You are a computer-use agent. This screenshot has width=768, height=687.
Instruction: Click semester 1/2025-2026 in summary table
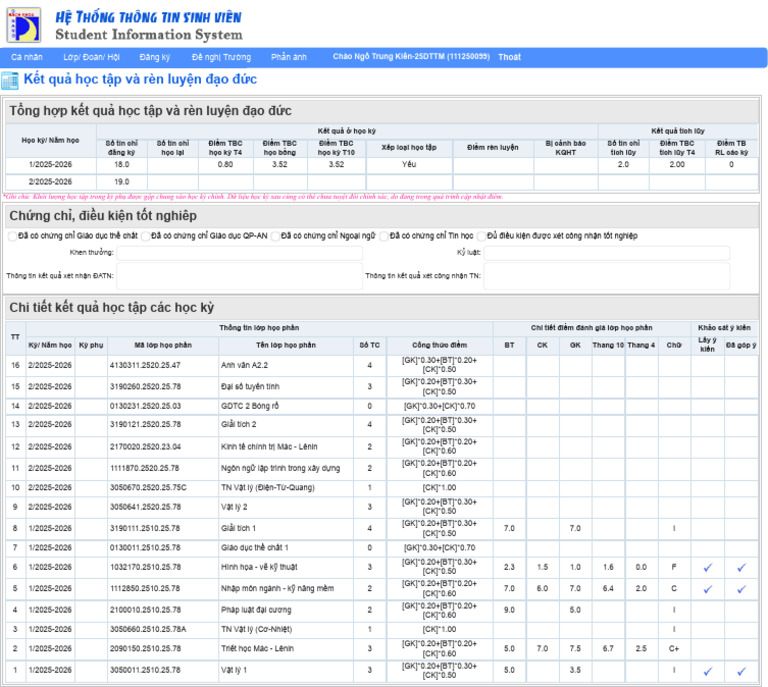[x=50, y=165]
